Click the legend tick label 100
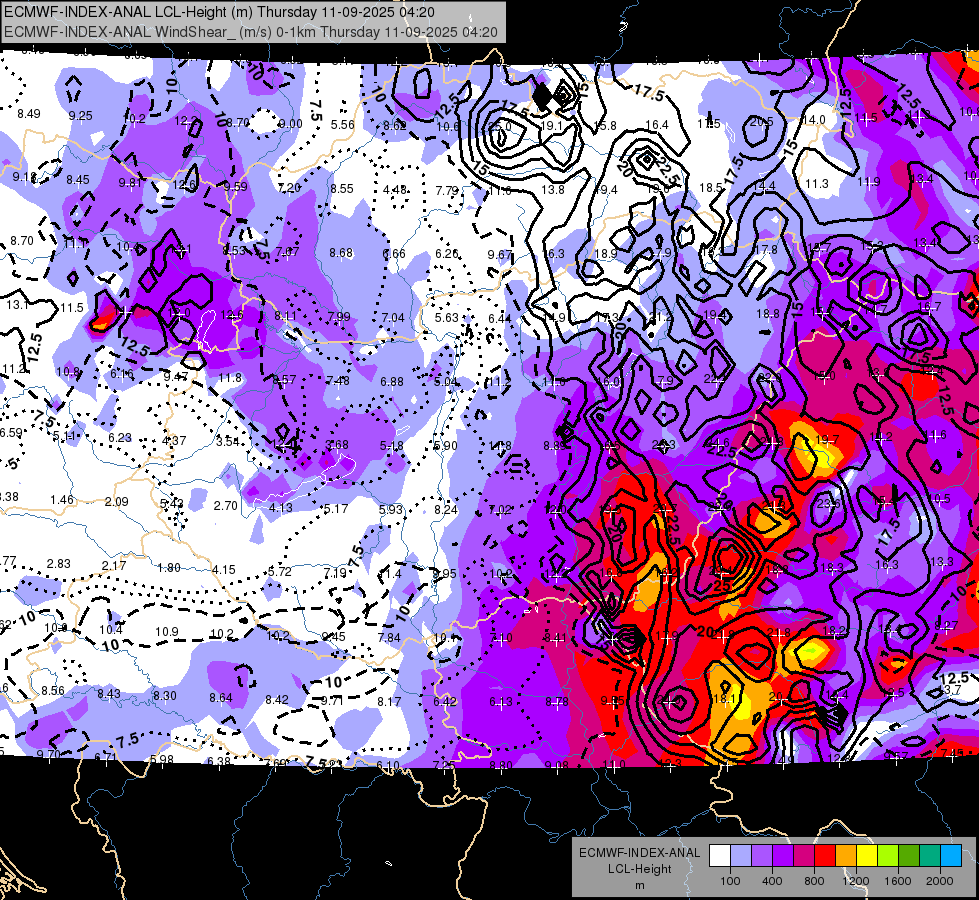 coord(730,881)
